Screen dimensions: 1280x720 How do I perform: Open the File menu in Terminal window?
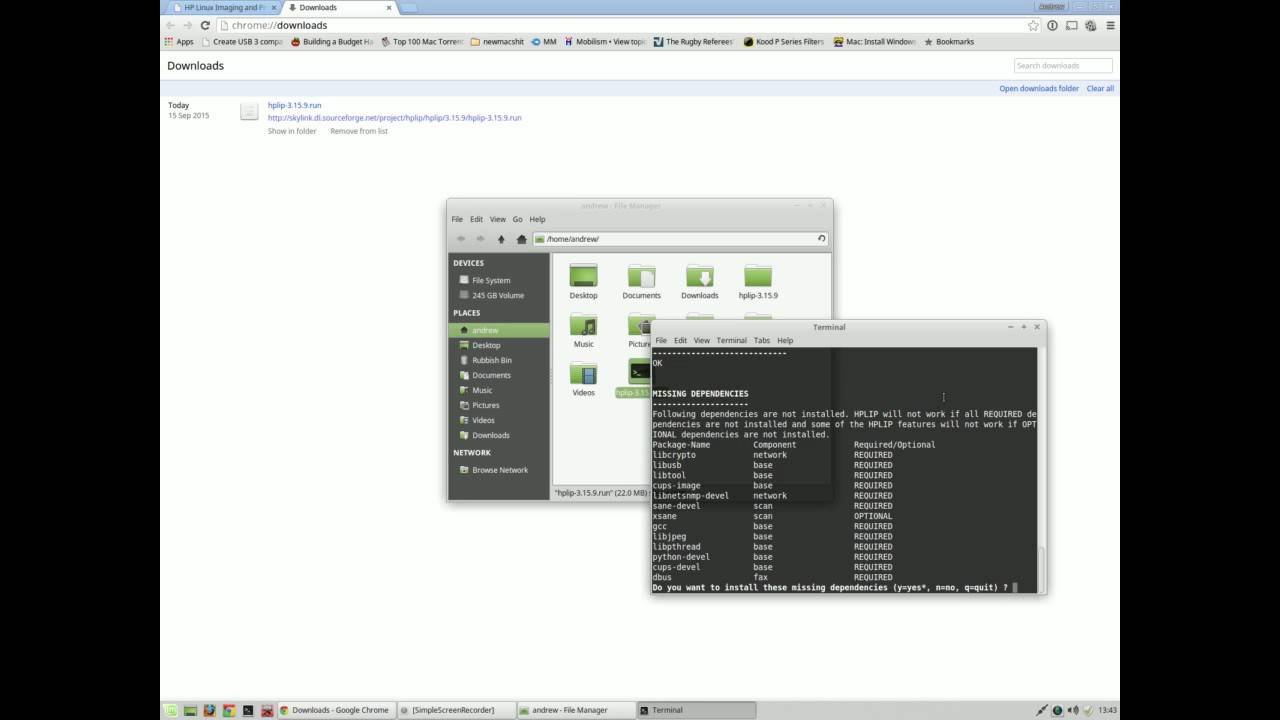pos(661,340)
